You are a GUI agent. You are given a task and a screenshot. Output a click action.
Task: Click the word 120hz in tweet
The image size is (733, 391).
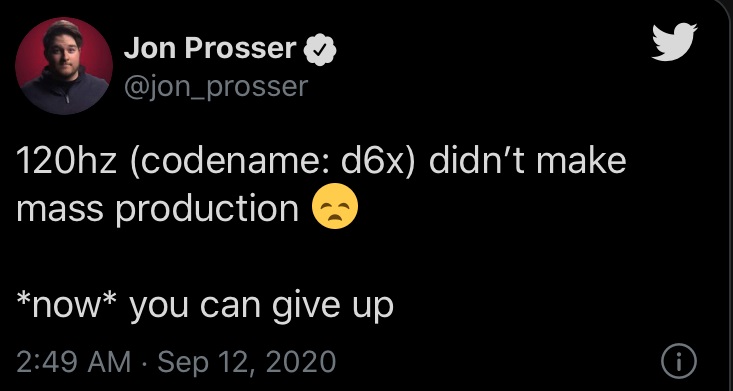coord(66,161)
